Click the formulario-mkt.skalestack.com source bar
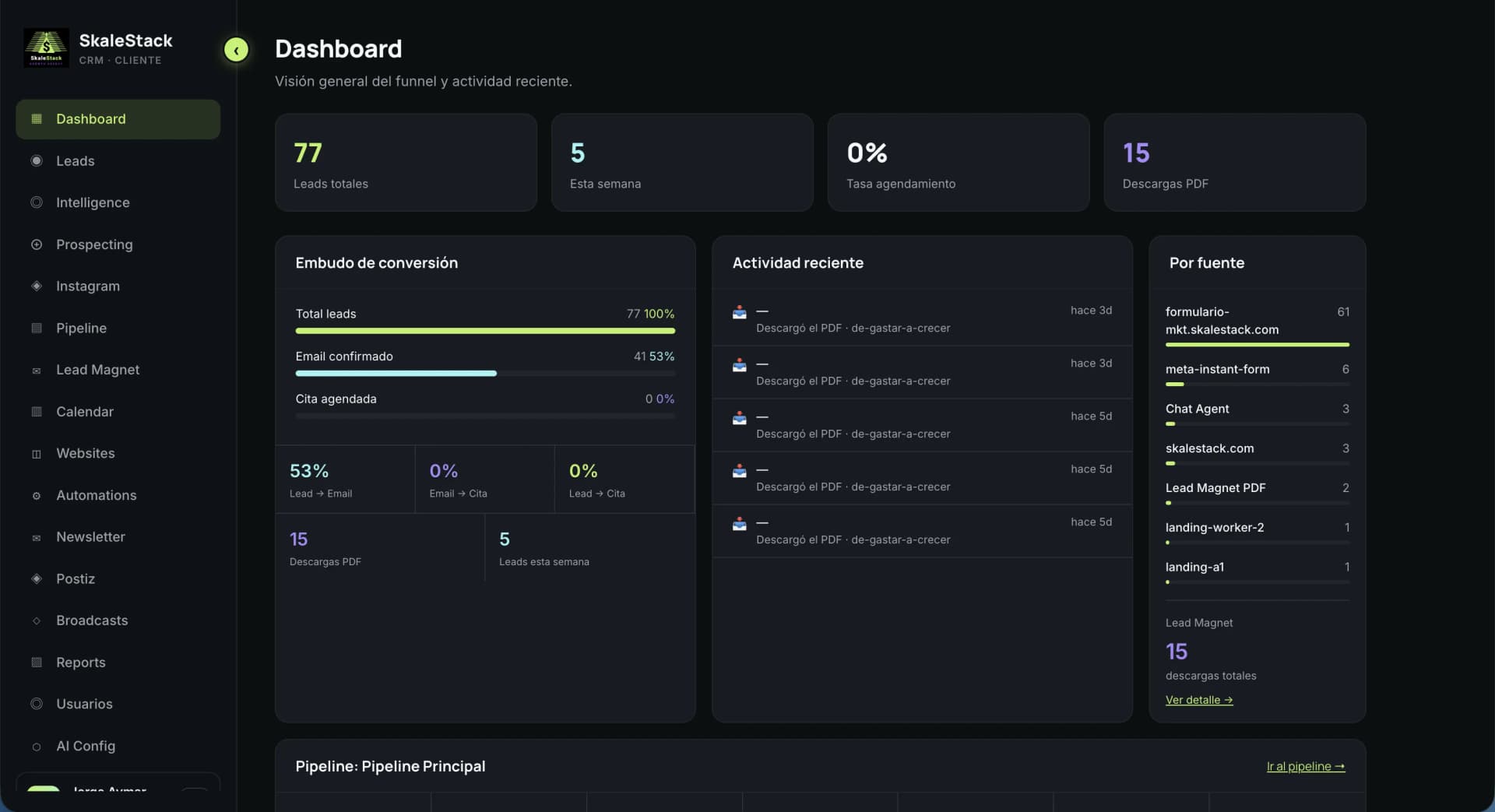This screenshot has height=812, width=1495. tap(1258, 344)
